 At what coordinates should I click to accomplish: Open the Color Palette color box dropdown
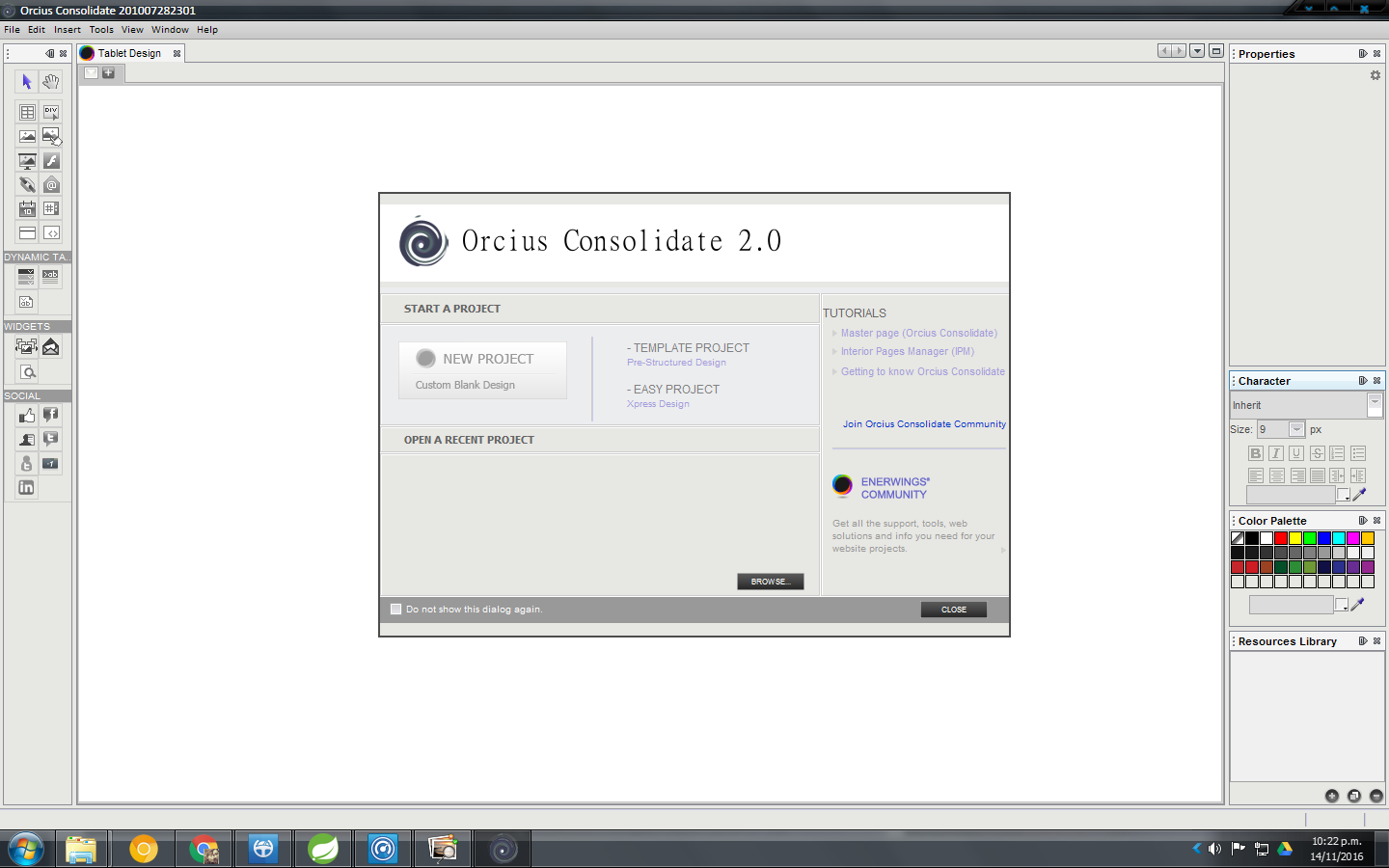tap(1341, 605)
